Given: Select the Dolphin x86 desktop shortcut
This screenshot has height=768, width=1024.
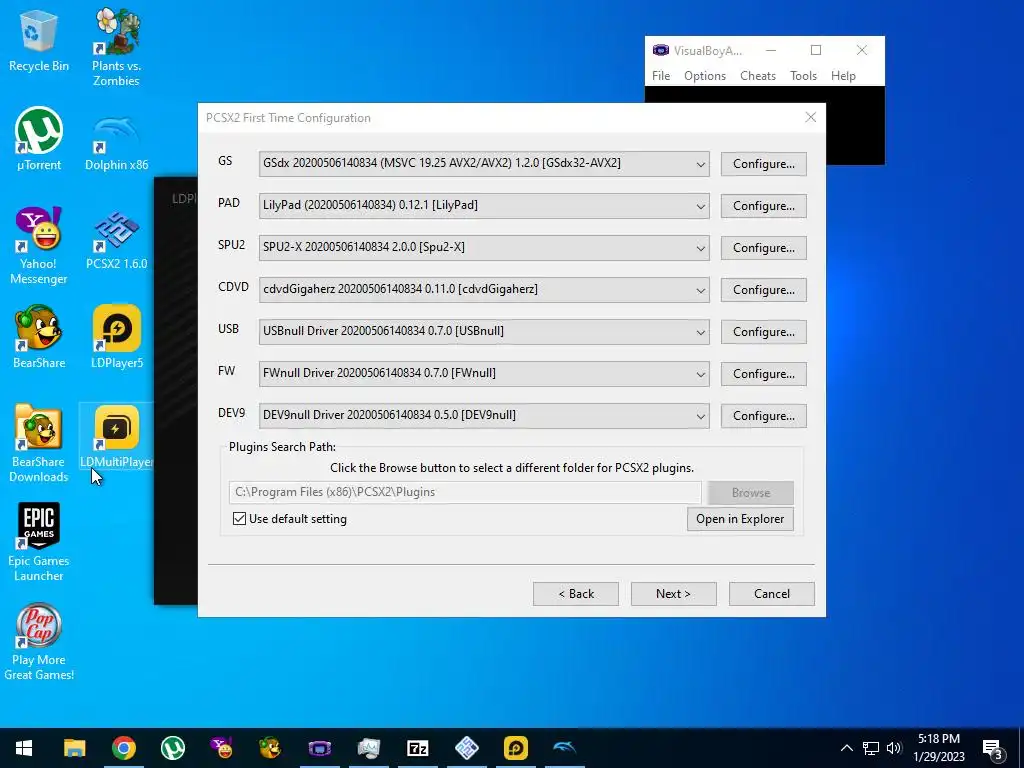Looking at the screenshot, I should 116,143.
